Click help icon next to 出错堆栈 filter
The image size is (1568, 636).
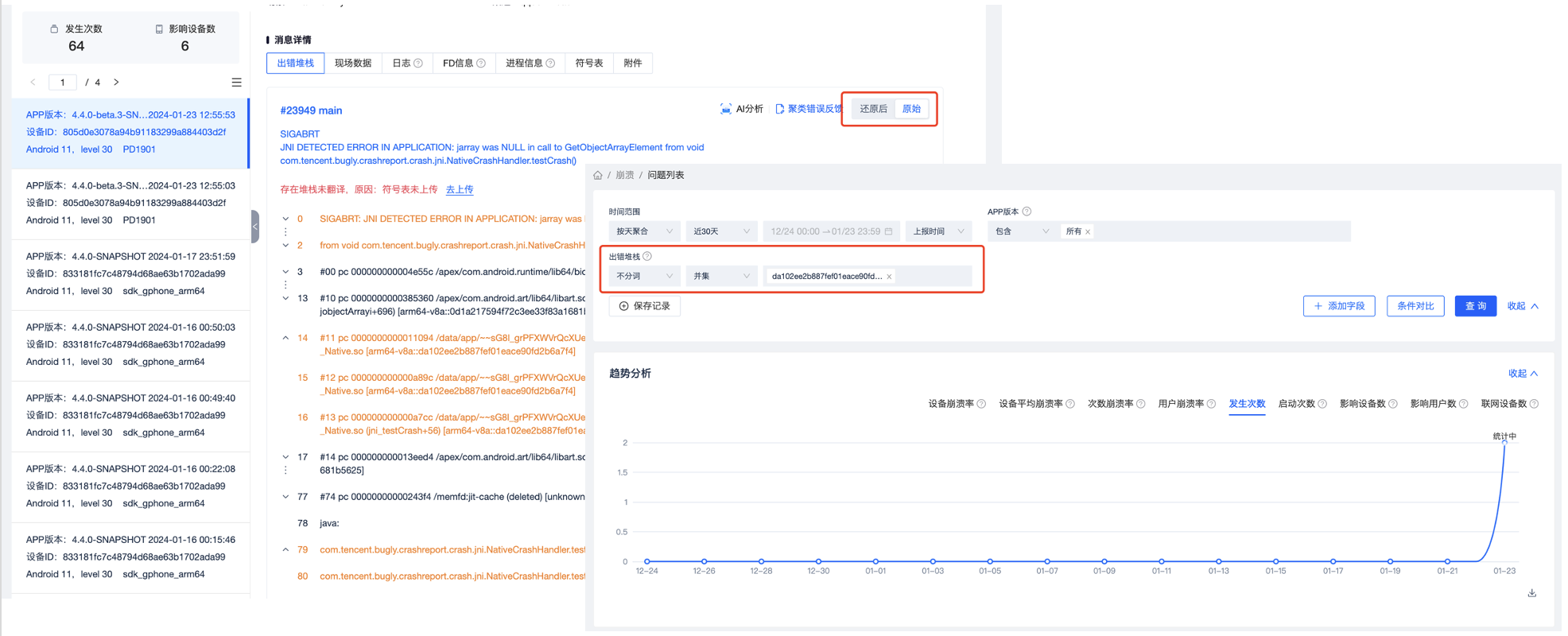tap(647, 256)
